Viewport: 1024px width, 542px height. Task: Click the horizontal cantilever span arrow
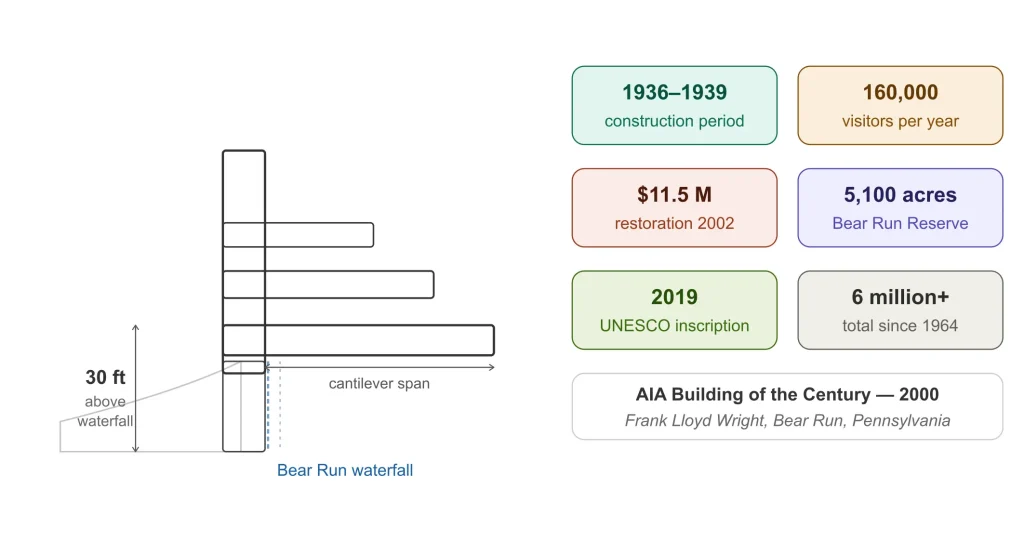coord(379,367)
